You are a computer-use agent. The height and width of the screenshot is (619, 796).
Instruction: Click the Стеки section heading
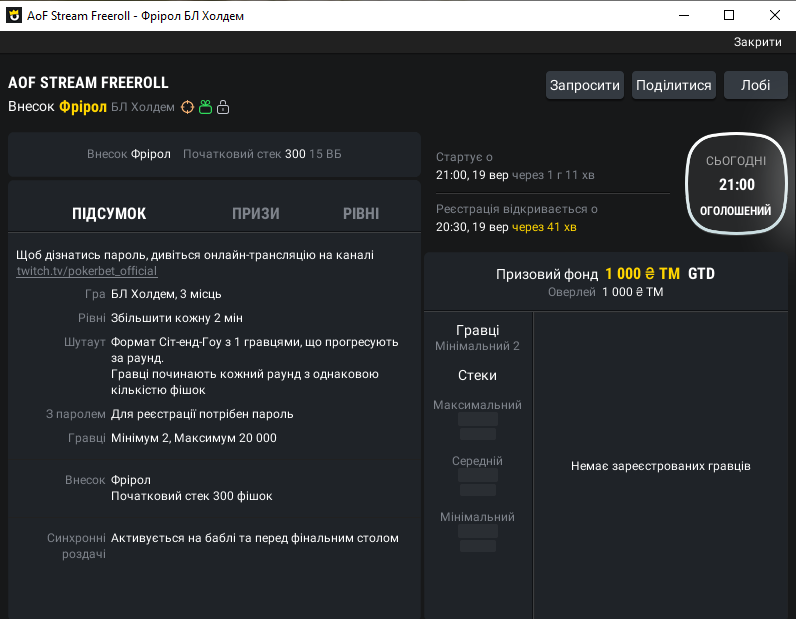(x=477, y=375)
